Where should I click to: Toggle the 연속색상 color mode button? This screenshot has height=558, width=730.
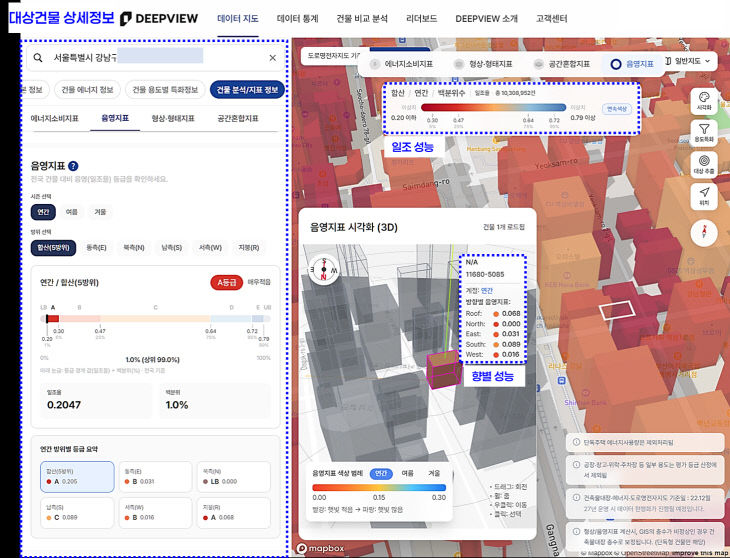point(617,109)
